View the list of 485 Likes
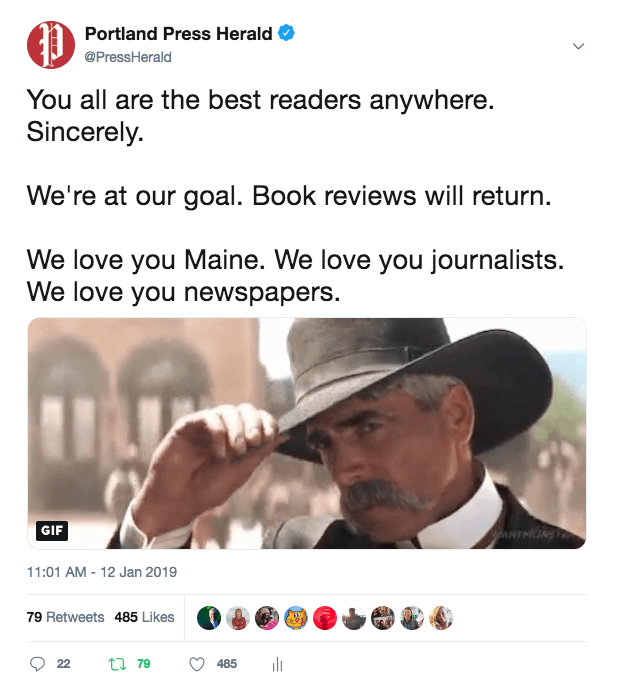This screenshot has height=692, width=618. 144,617
